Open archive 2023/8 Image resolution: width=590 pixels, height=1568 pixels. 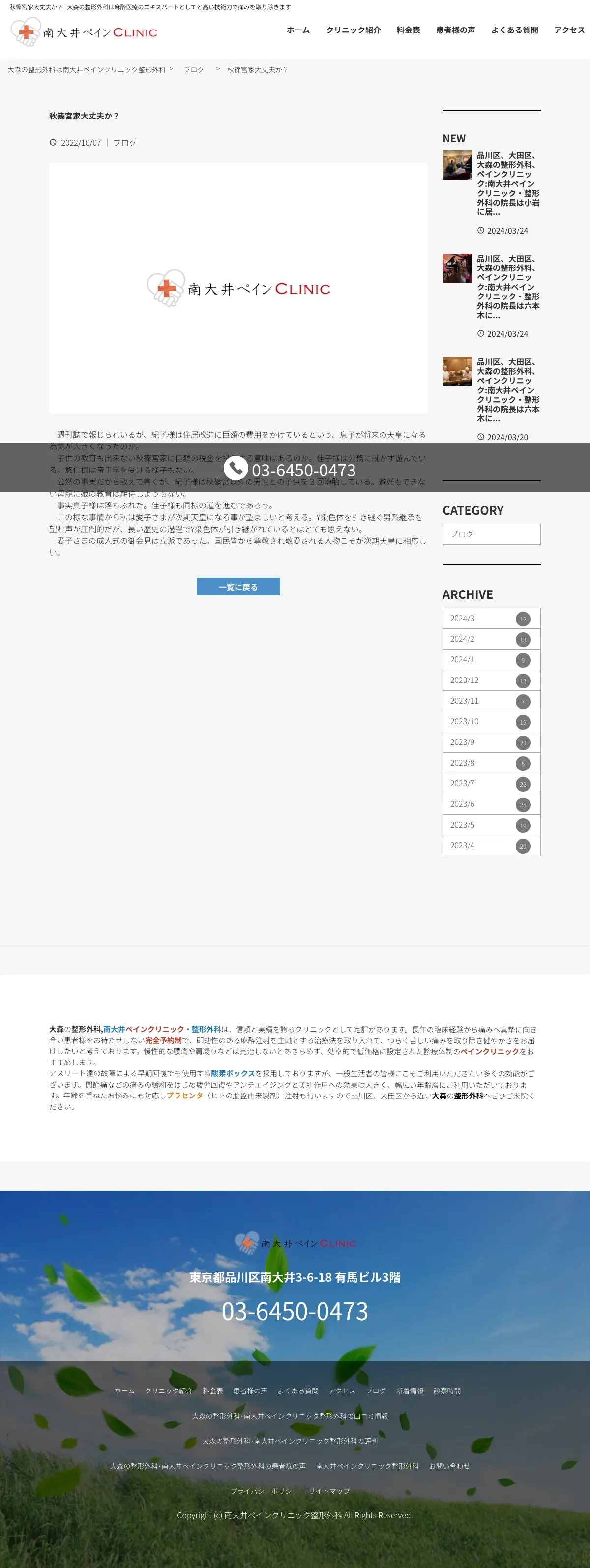[x=491, y=763]
